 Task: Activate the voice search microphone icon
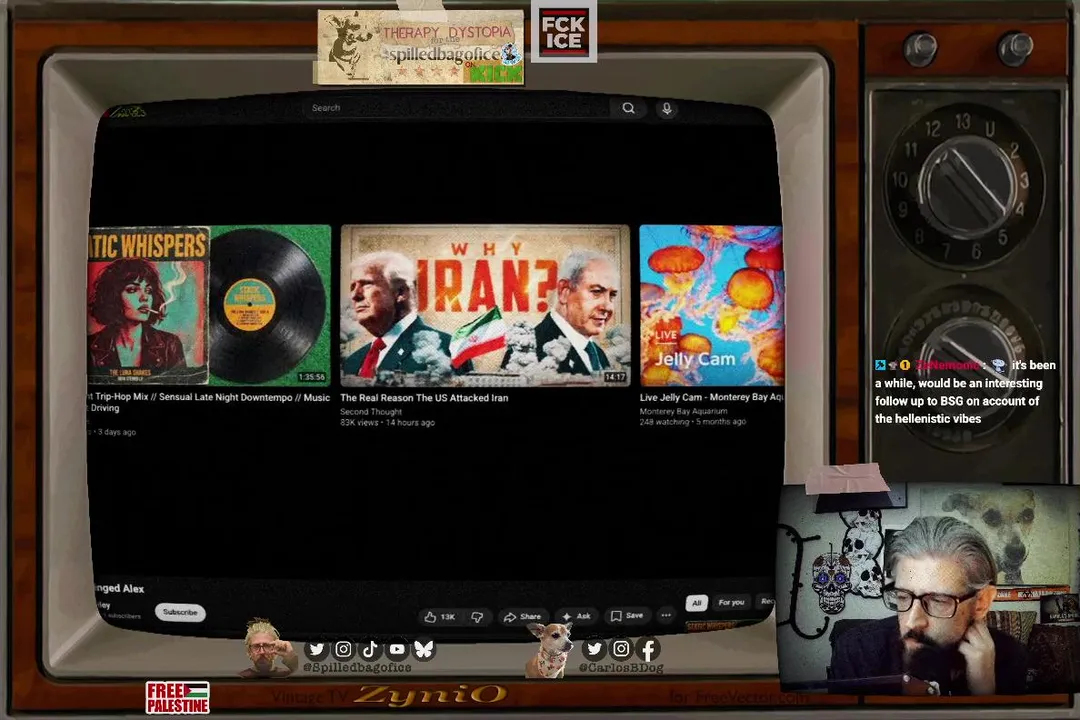tap(667, 109)
